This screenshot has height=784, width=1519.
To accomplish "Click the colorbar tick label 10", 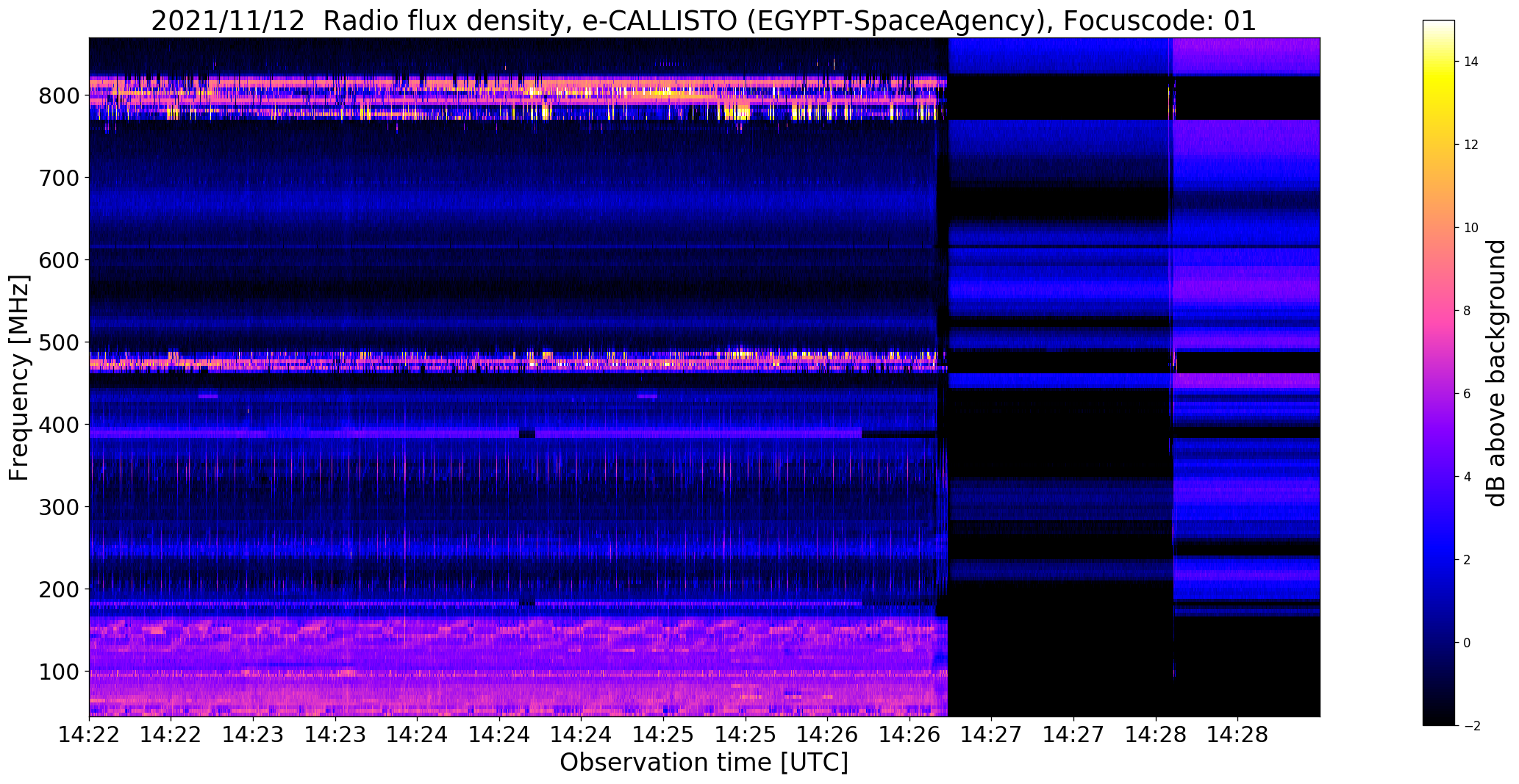I will [1471, 228].
